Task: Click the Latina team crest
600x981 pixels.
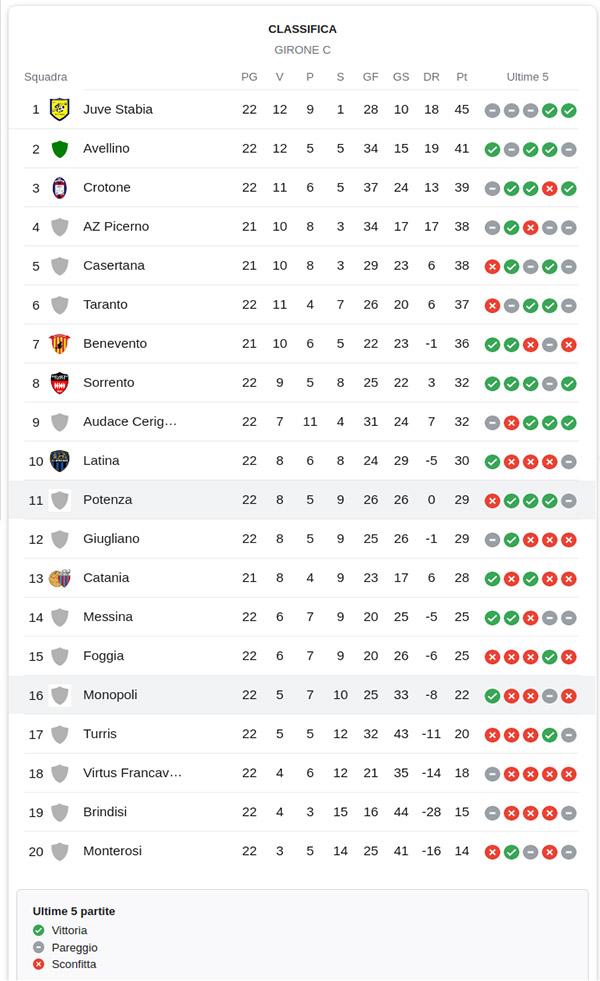Action: [x=59, y=461]
